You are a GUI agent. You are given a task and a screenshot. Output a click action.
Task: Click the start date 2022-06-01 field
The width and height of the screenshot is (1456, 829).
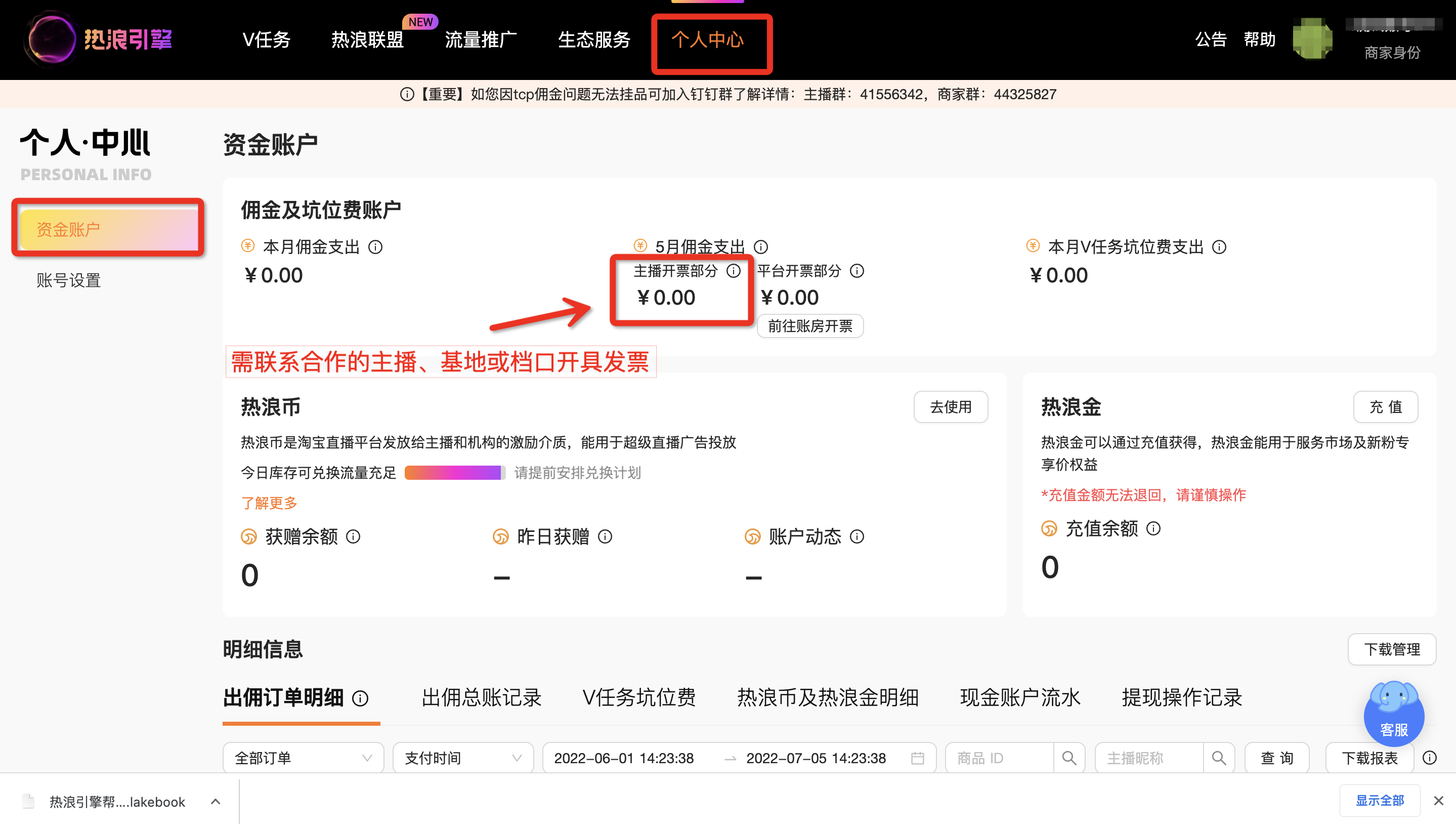(x=624, y=758)
